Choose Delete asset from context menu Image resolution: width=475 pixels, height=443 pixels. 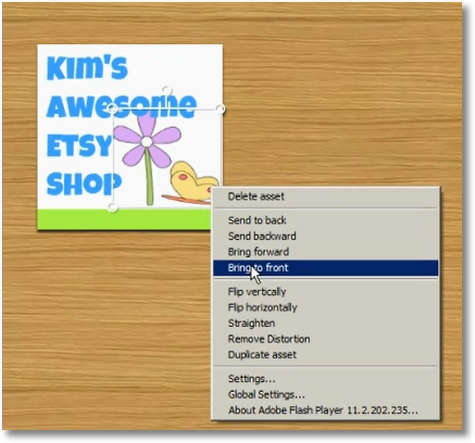click(x=325, y=197)
